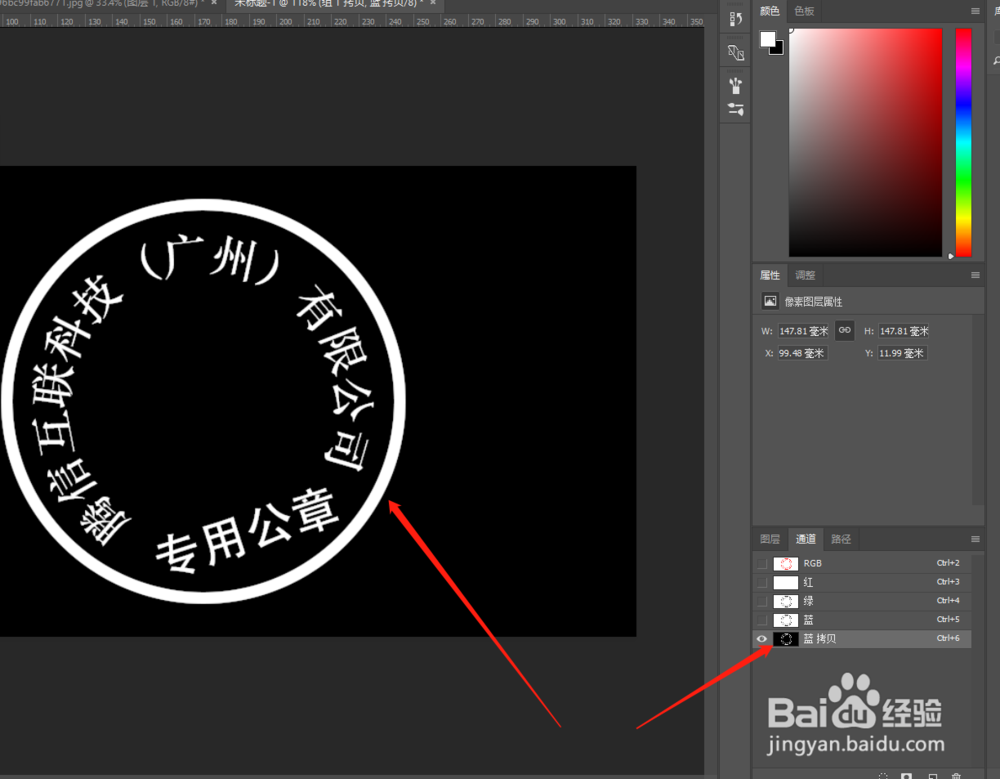Click the foreground color swatch
This screenshot has width=1000, height=779.
[x=767, y=40]
